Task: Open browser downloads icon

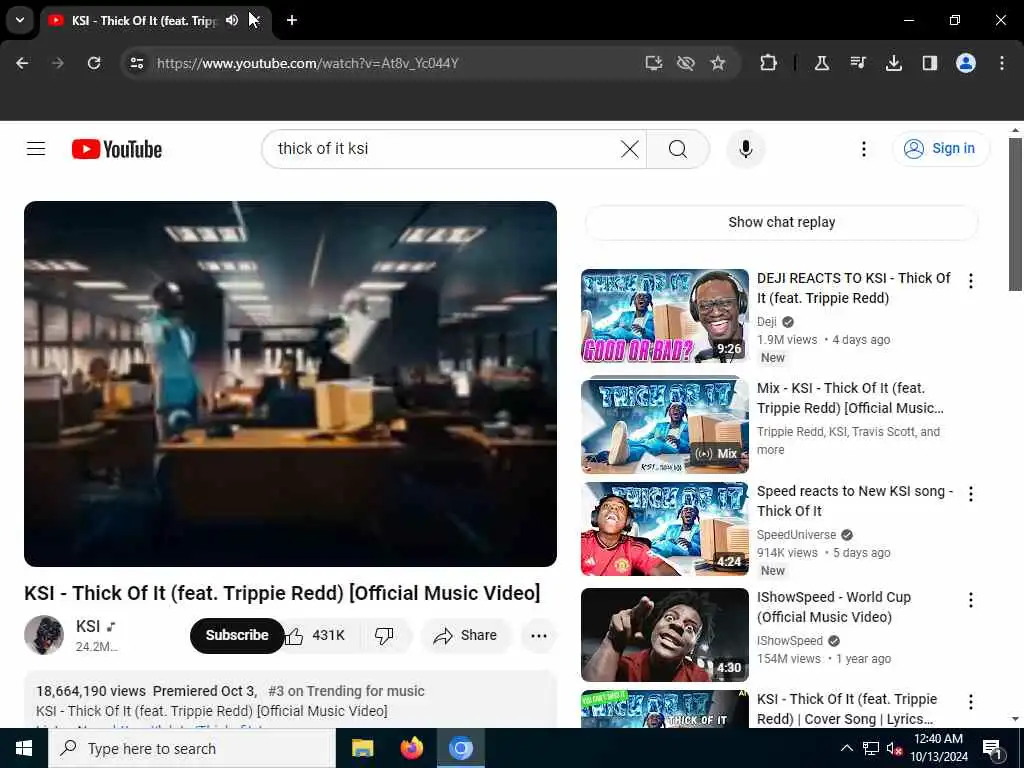Action: tap(893, 63)
